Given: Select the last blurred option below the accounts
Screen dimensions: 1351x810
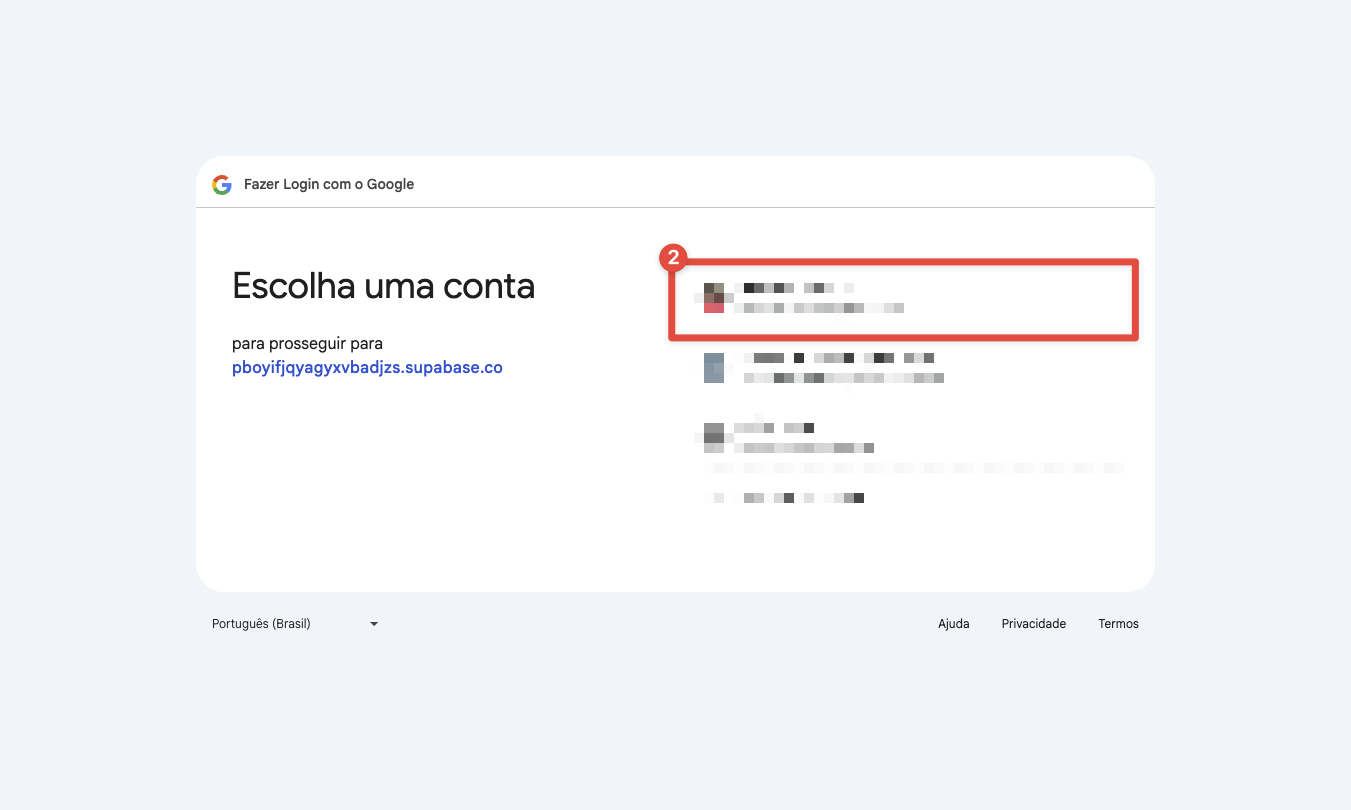Looking at the screenshot, I should [800, 497].
